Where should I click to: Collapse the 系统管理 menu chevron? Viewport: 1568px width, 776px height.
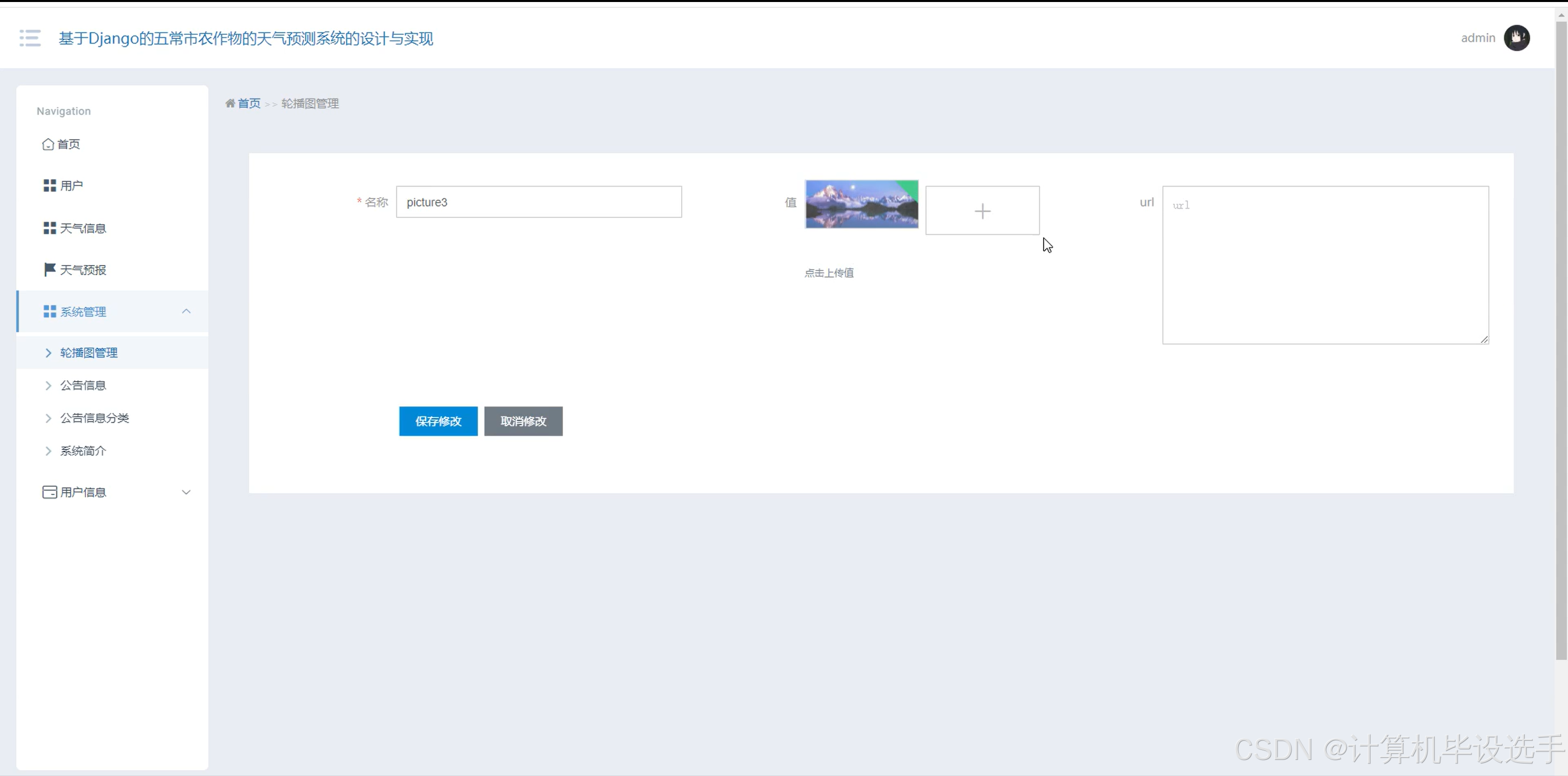click(x=187, y=311)
